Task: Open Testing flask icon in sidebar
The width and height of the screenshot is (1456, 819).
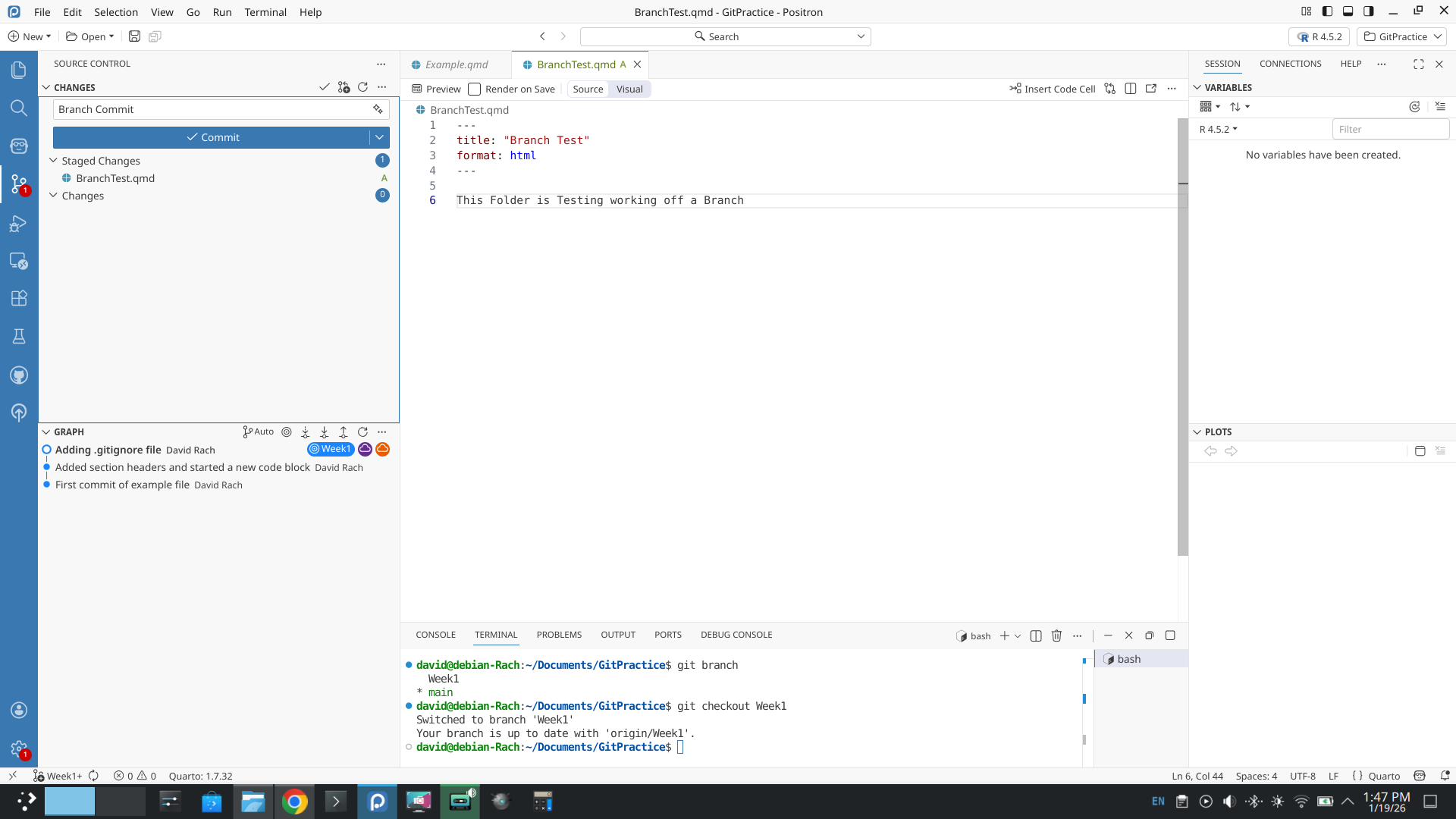Action: (19, 336)
